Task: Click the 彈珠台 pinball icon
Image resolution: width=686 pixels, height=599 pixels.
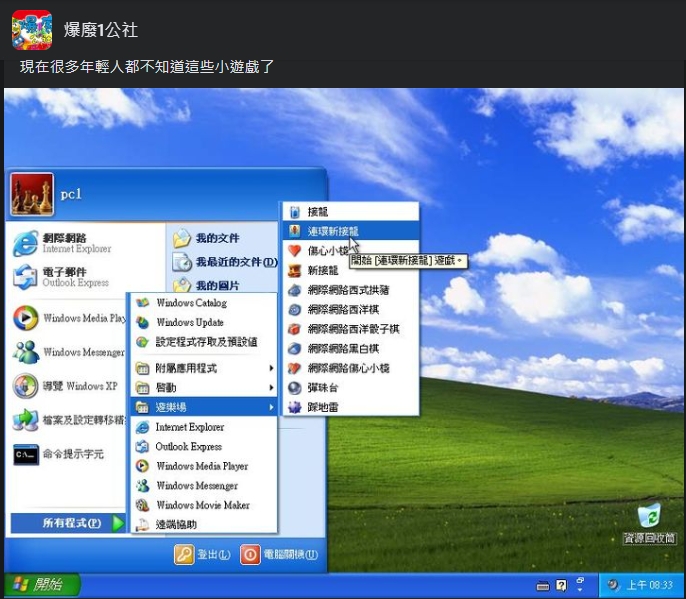Action: point(294,388)
